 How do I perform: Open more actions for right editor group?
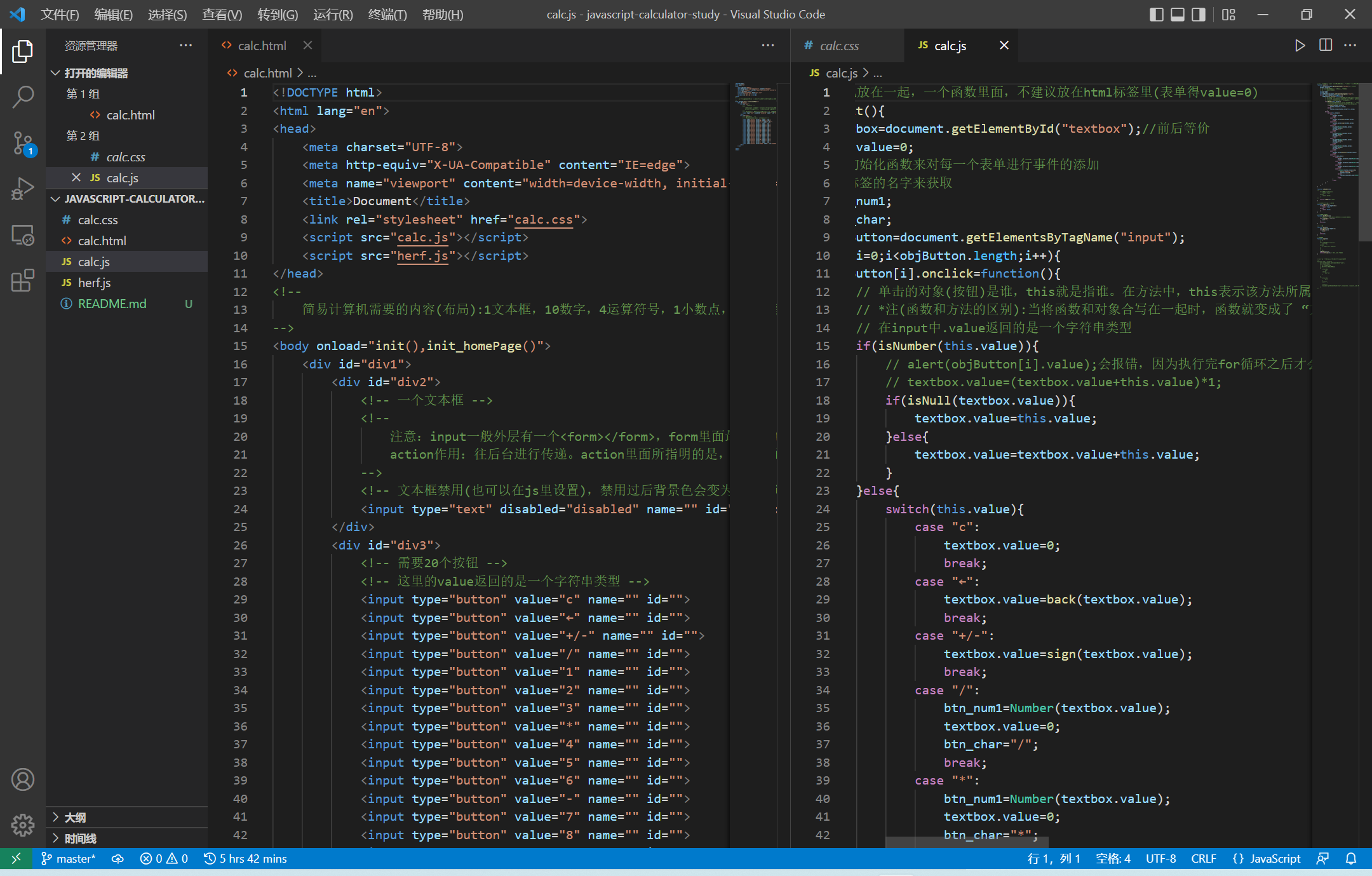click(x=1350, y=46)
